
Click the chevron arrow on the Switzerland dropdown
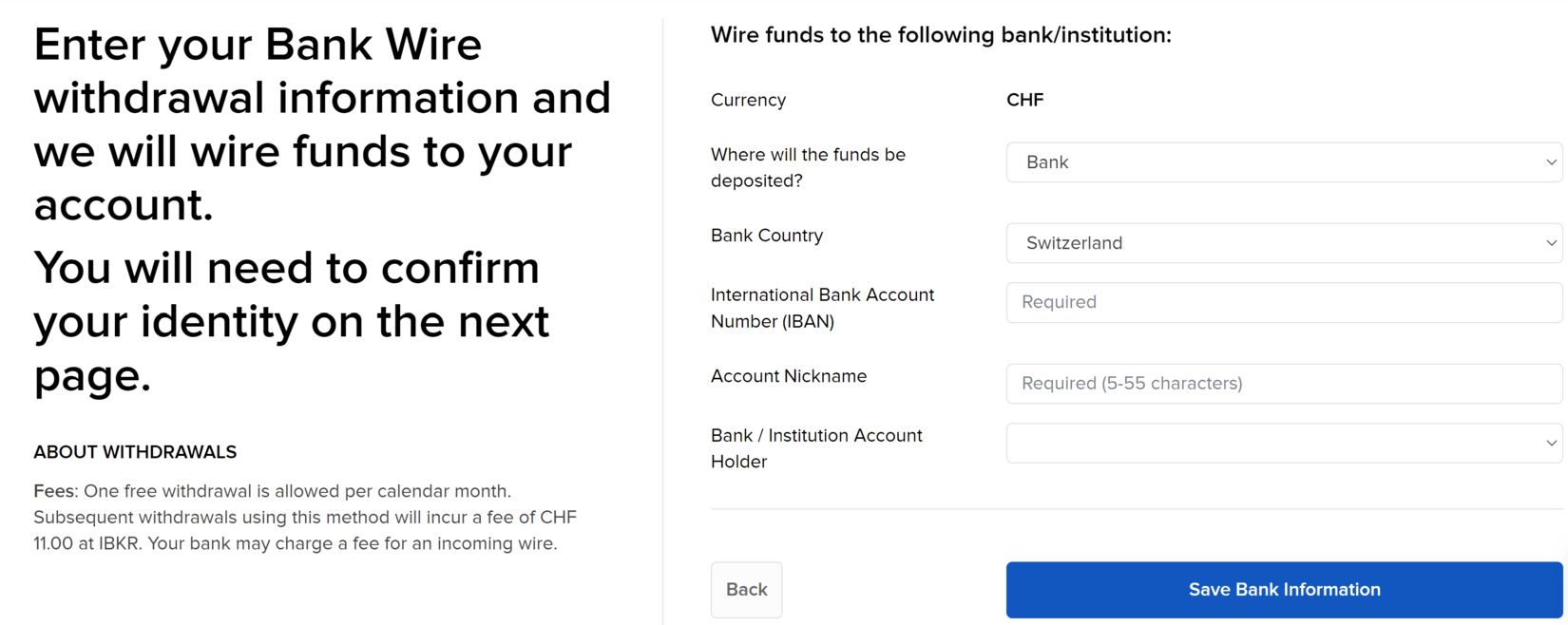coord(1551,243)
